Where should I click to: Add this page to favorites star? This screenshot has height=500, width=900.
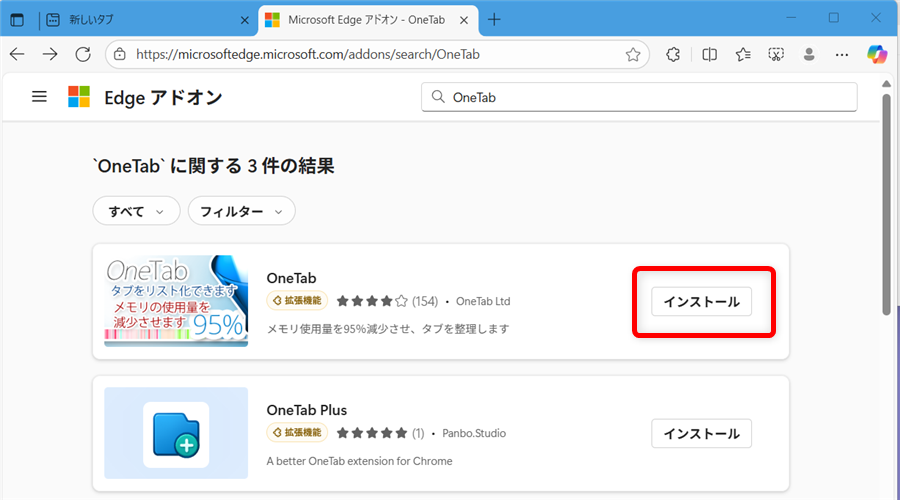tap(633, 55)
